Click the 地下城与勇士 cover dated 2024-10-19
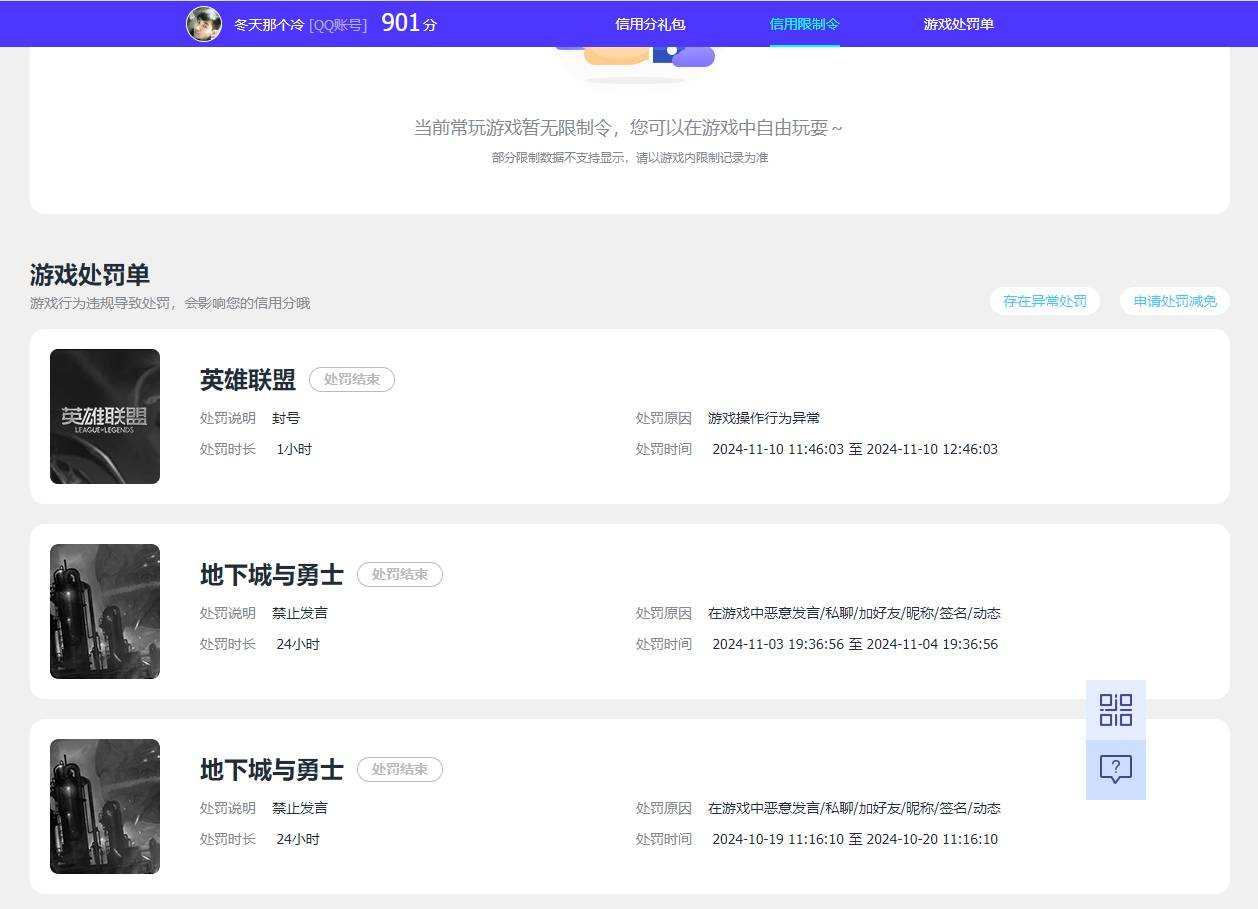This screenshot has height=909, width=1258. [105, 806]
